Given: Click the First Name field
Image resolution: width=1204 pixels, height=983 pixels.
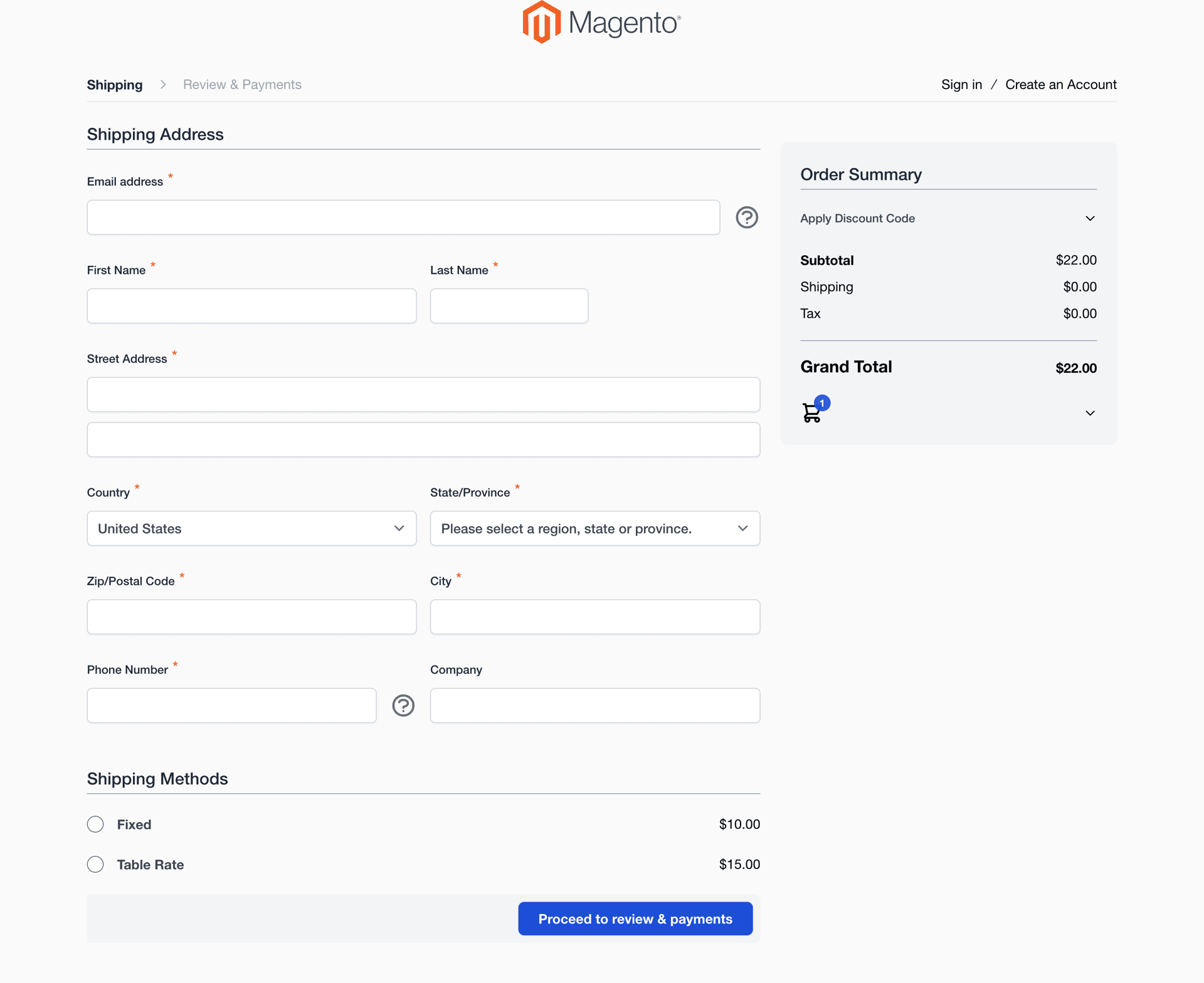Looking at the screenshot, I should tap(251, 305).
